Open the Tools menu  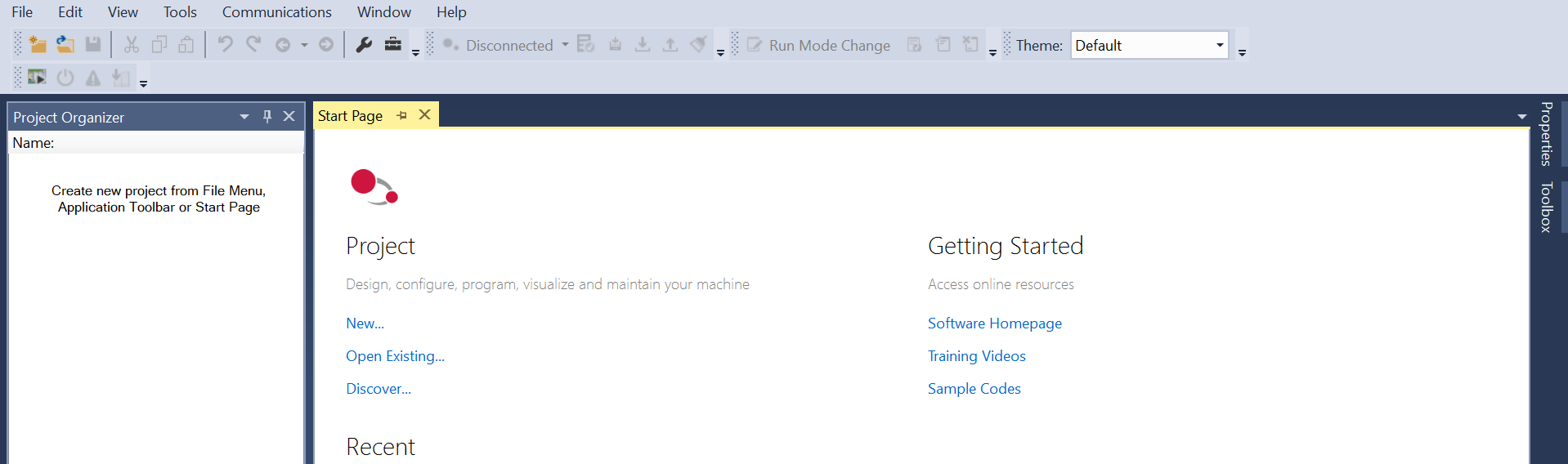pyautogui.click(x=180, y=12)
